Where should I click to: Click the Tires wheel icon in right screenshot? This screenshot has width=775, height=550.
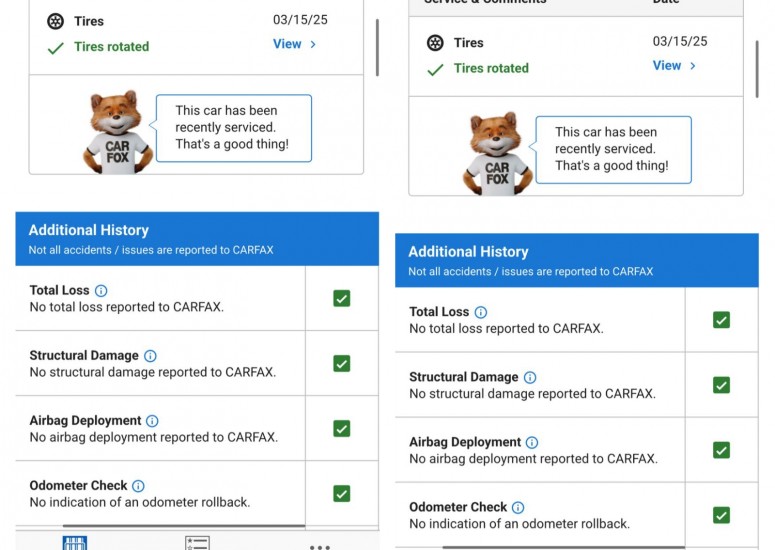[435, 43]
